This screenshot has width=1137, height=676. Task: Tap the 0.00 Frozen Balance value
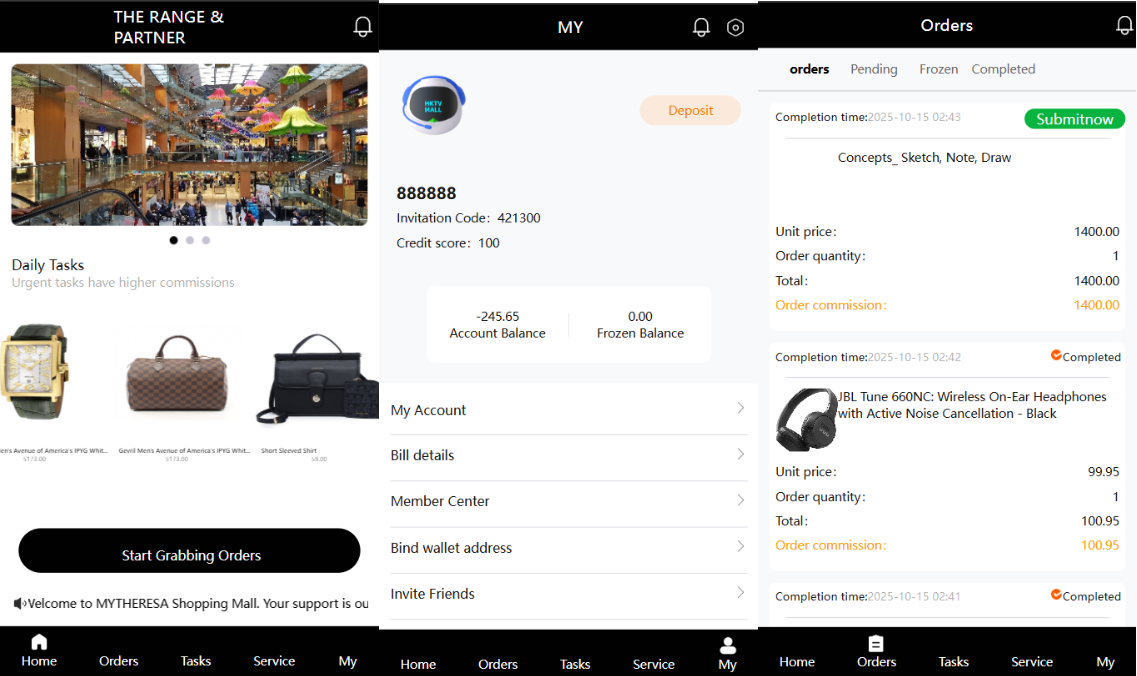click(x=640, y=316)
